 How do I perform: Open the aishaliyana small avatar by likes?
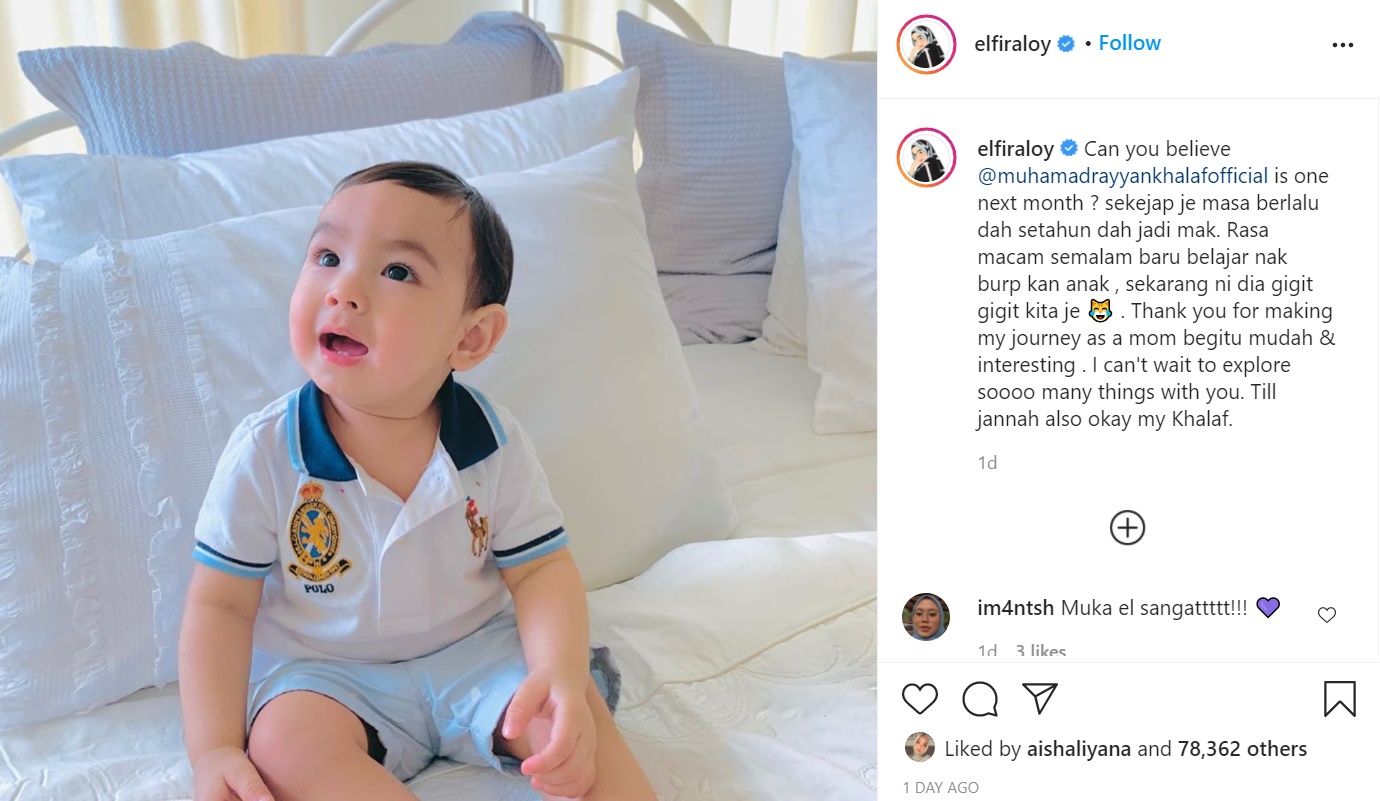[x=919, y=747]
